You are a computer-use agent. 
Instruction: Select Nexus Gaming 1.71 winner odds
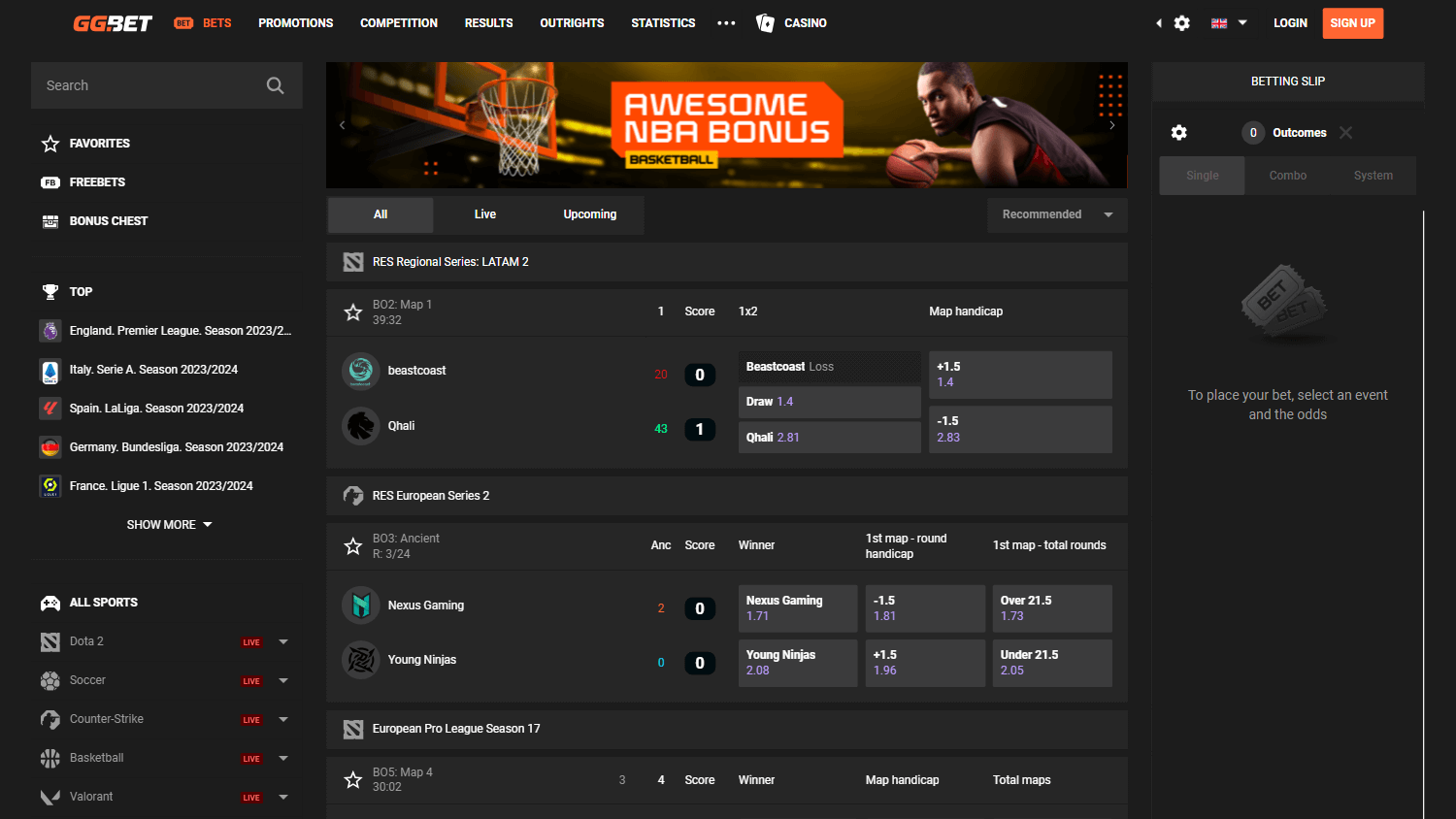point(798,608)
